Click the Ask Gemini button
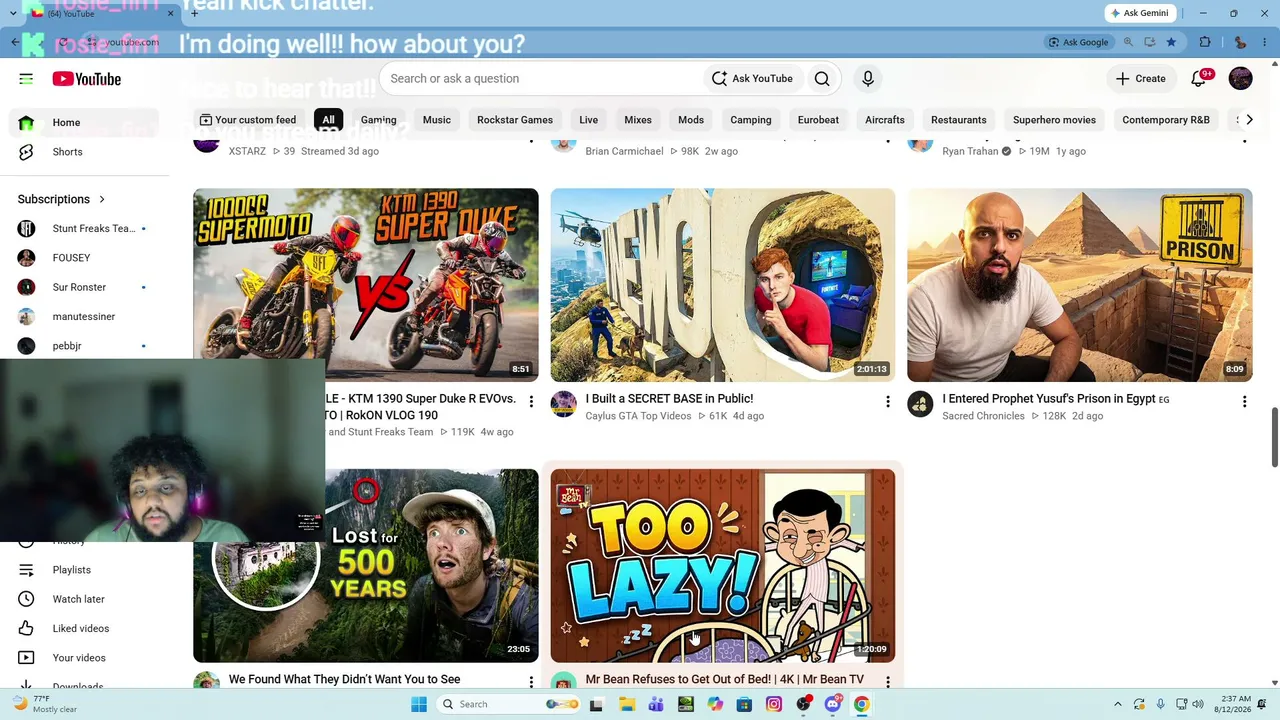Screen dimensions: 1280x720 [x=1140, y=13]
